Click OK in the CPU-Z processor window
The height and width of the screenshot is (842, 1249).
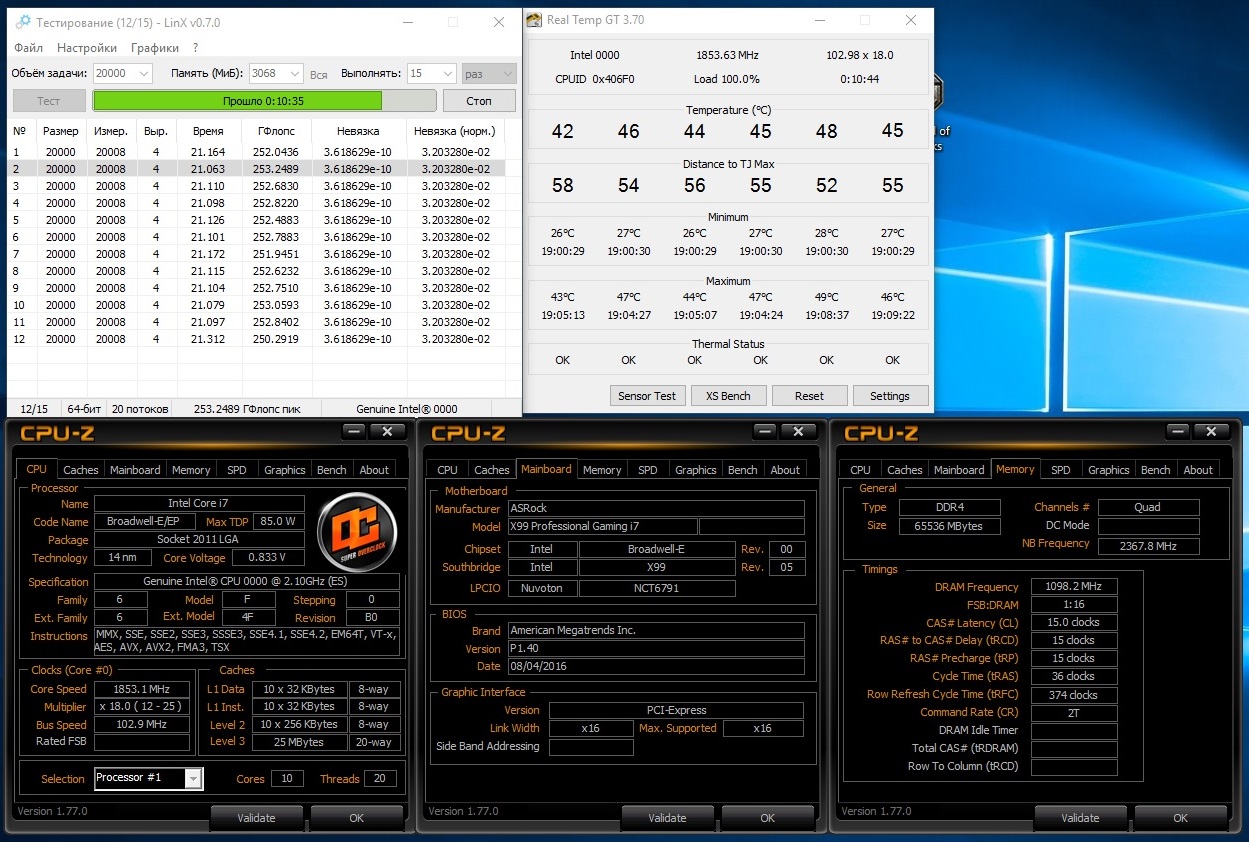357,817
